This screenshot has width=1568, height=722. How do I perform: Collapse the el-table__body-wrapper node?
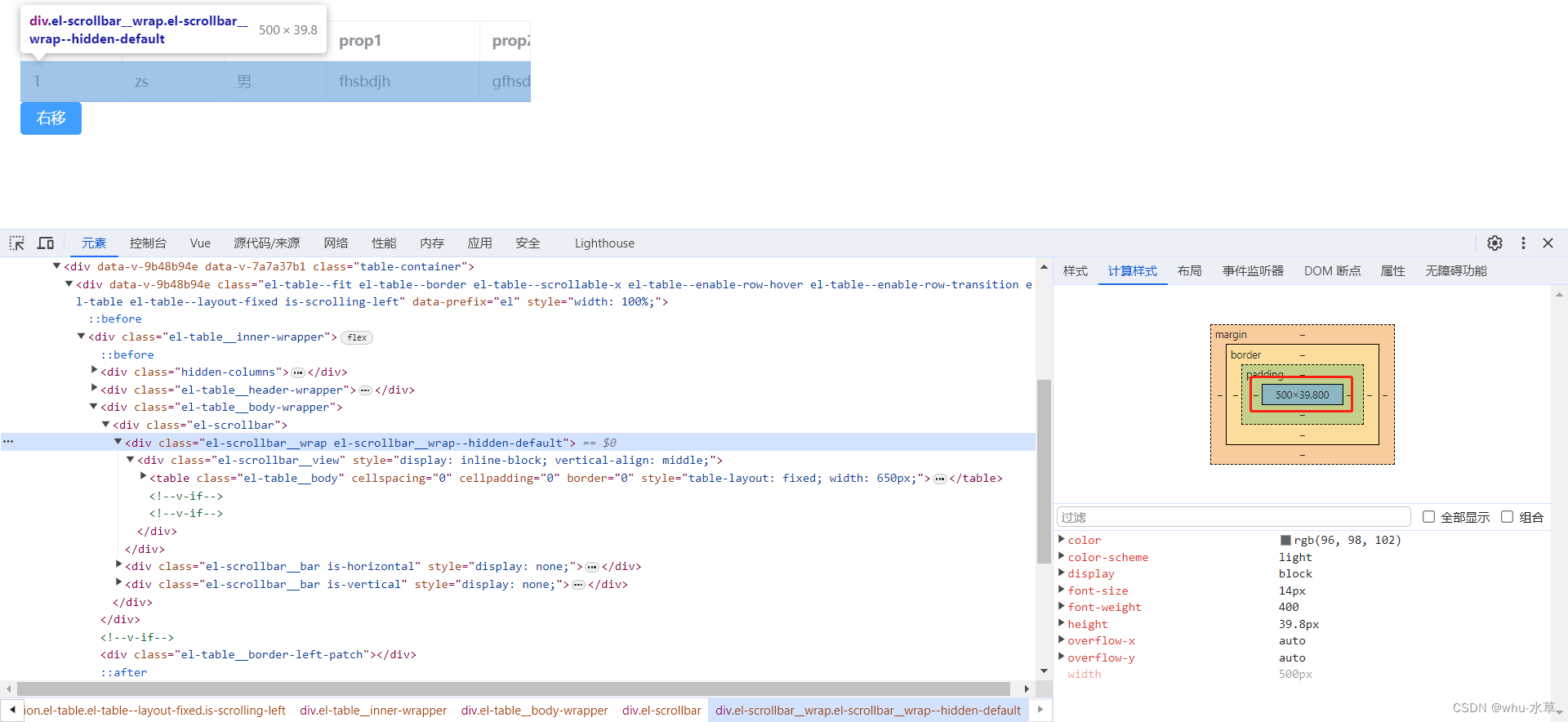point(93,407)
